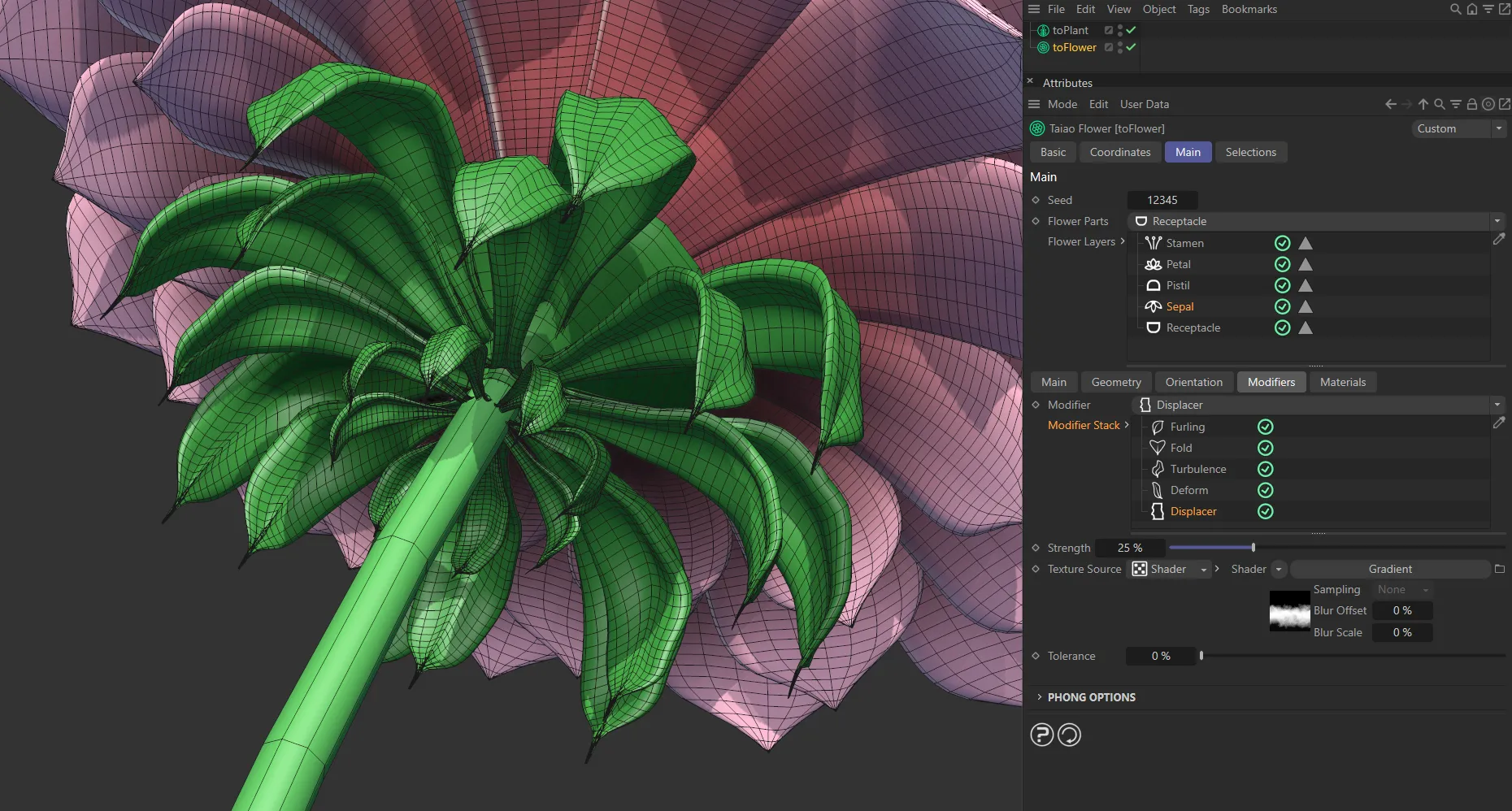Image resolution: width=1512 pixels, height=811 pixels.
Task: Select the Deform modifier icon
Action: pyautogui.click(x=1158, y=490)
